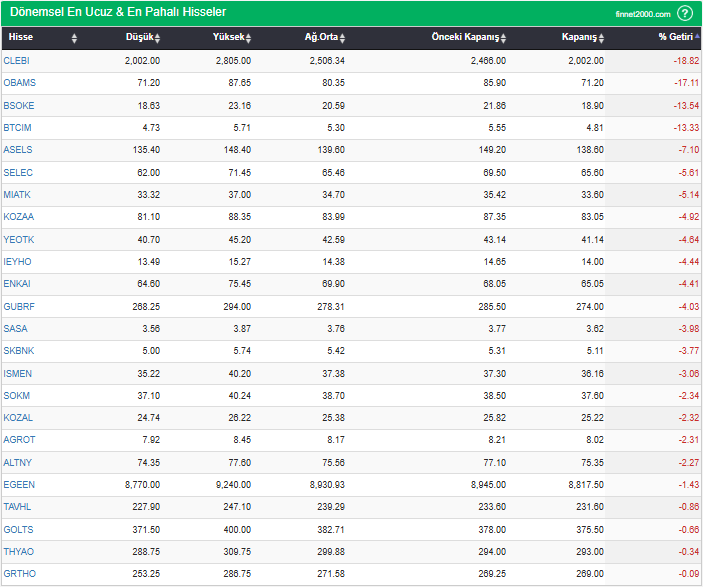
Task: Open SKBNK stock link
Action: (x=19, y=351)
